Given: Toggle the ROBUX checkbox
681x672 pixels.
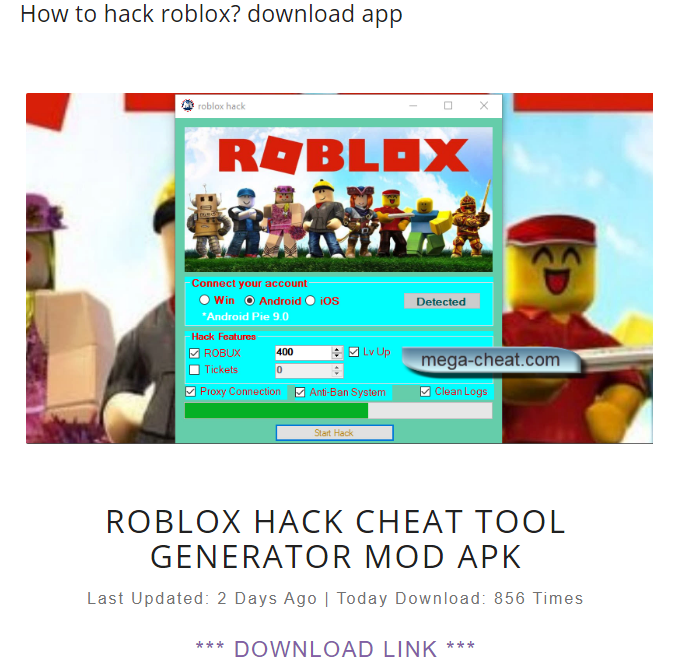Looking at the screenshot, I should click(x=195, y=353).
